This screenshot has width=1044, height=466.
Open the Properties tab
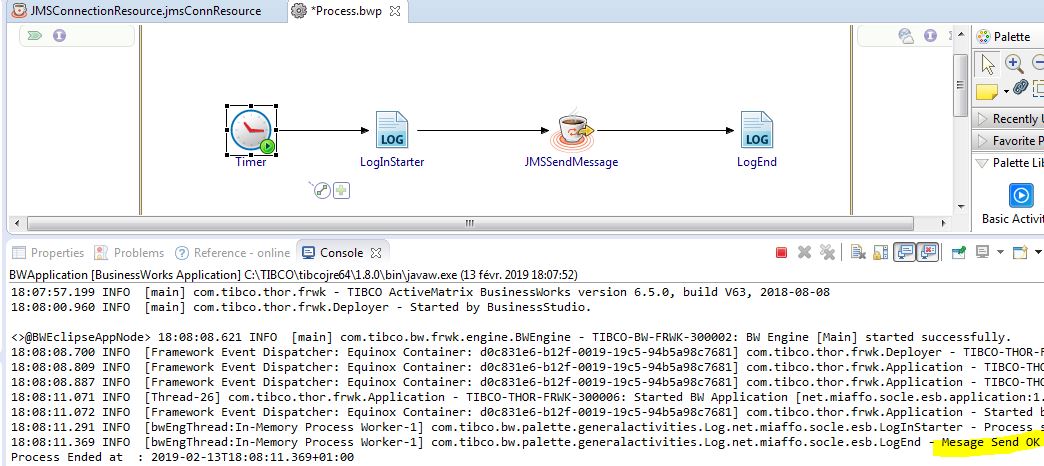[x=48, y=252]
